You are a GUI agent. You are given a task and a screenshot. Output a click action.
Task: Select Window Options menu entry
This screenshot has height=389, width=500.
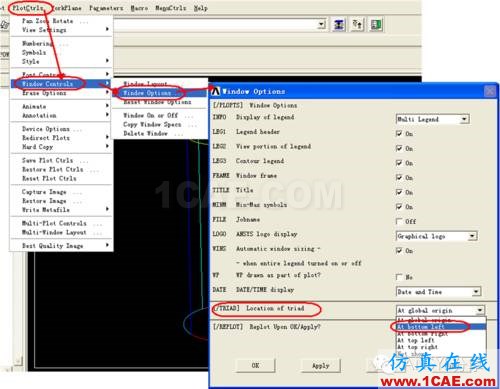pyautogui.click(x=147, y=93)
